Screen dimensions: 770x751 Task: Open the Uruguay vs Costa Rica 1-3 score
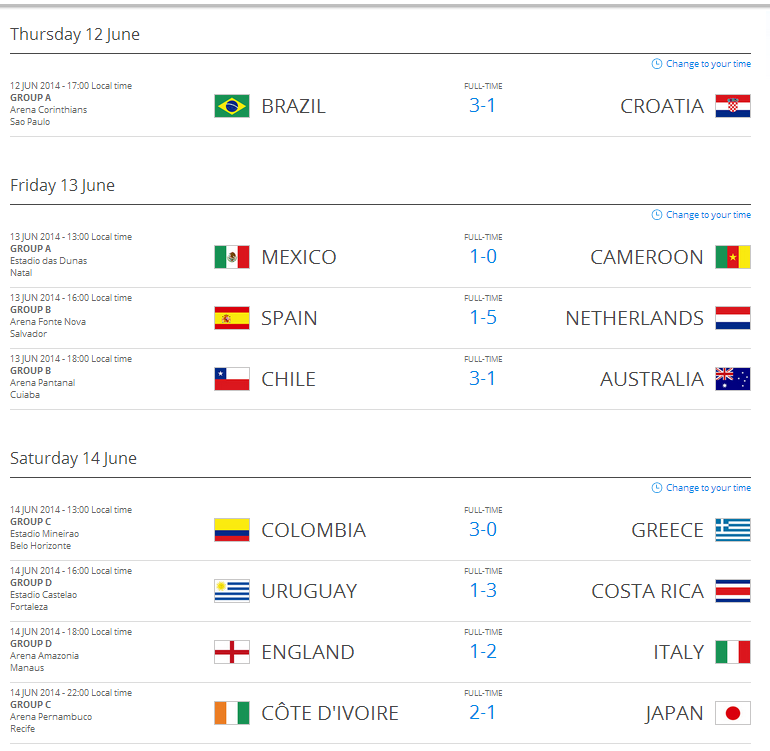(x=483, y=590)
